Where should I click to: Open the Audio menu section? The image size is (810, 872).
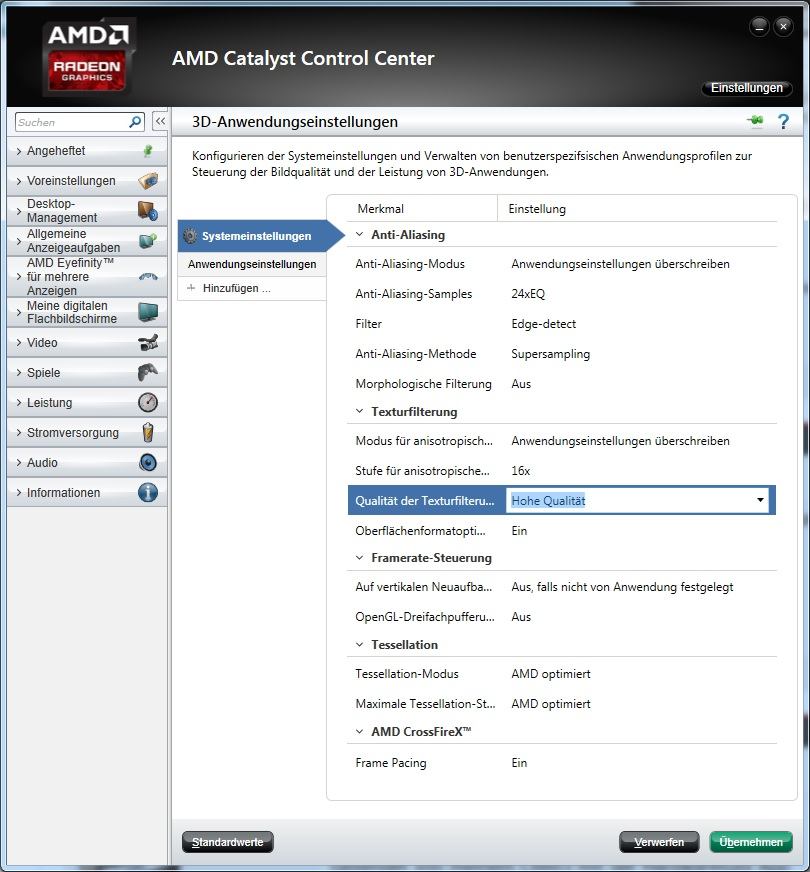(x=87, y=463)
